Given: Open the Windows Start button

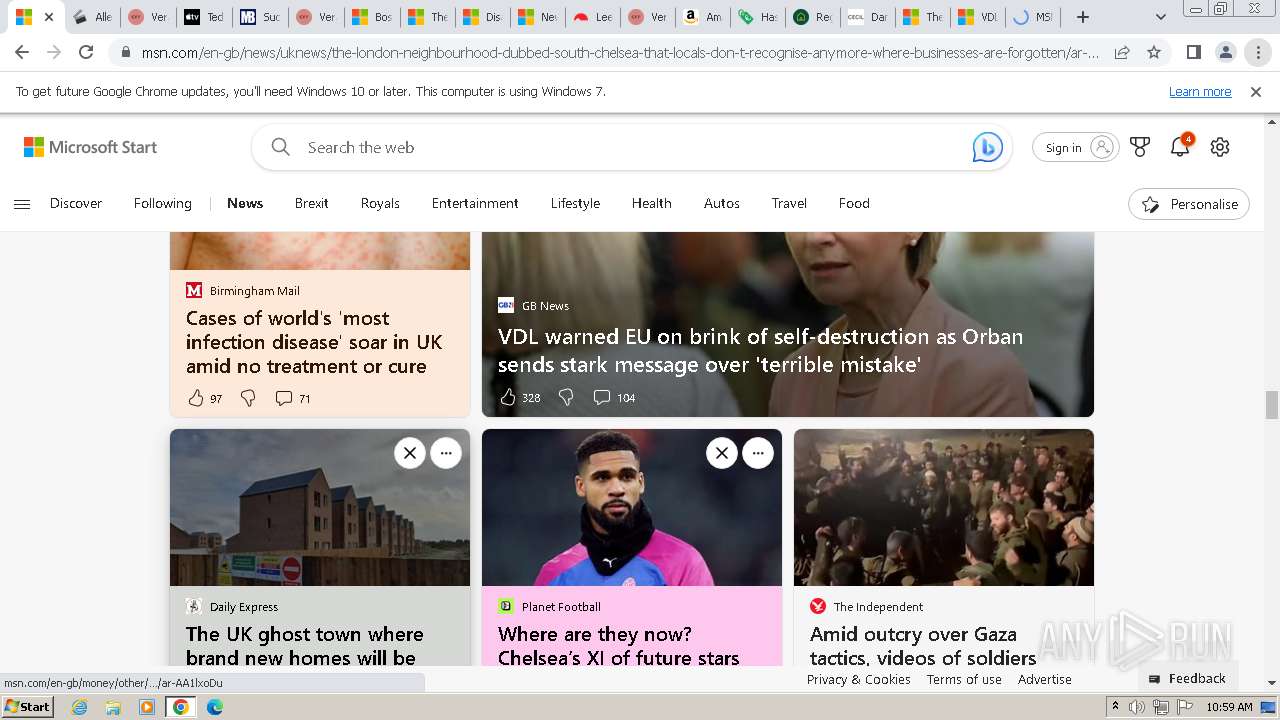Looking at the screenshot, I should (28, 706).
